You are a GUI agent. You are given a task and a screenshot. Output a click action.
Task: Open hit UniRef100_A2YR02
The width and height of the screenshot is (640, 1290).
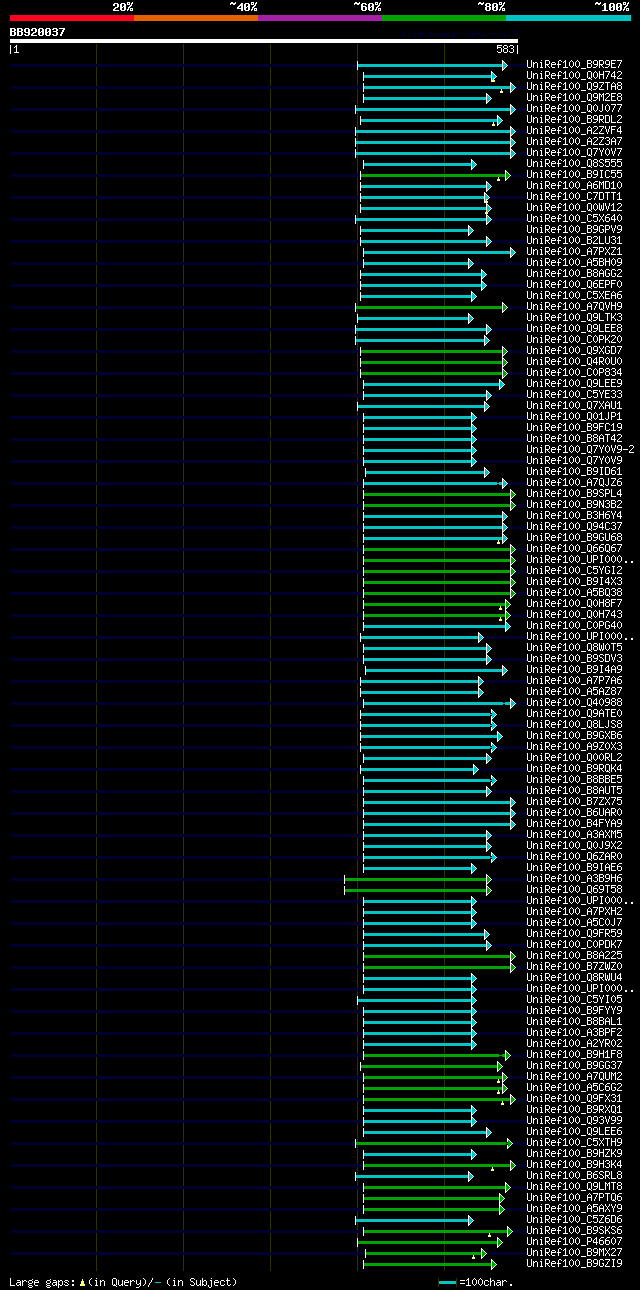[574, 1043]
